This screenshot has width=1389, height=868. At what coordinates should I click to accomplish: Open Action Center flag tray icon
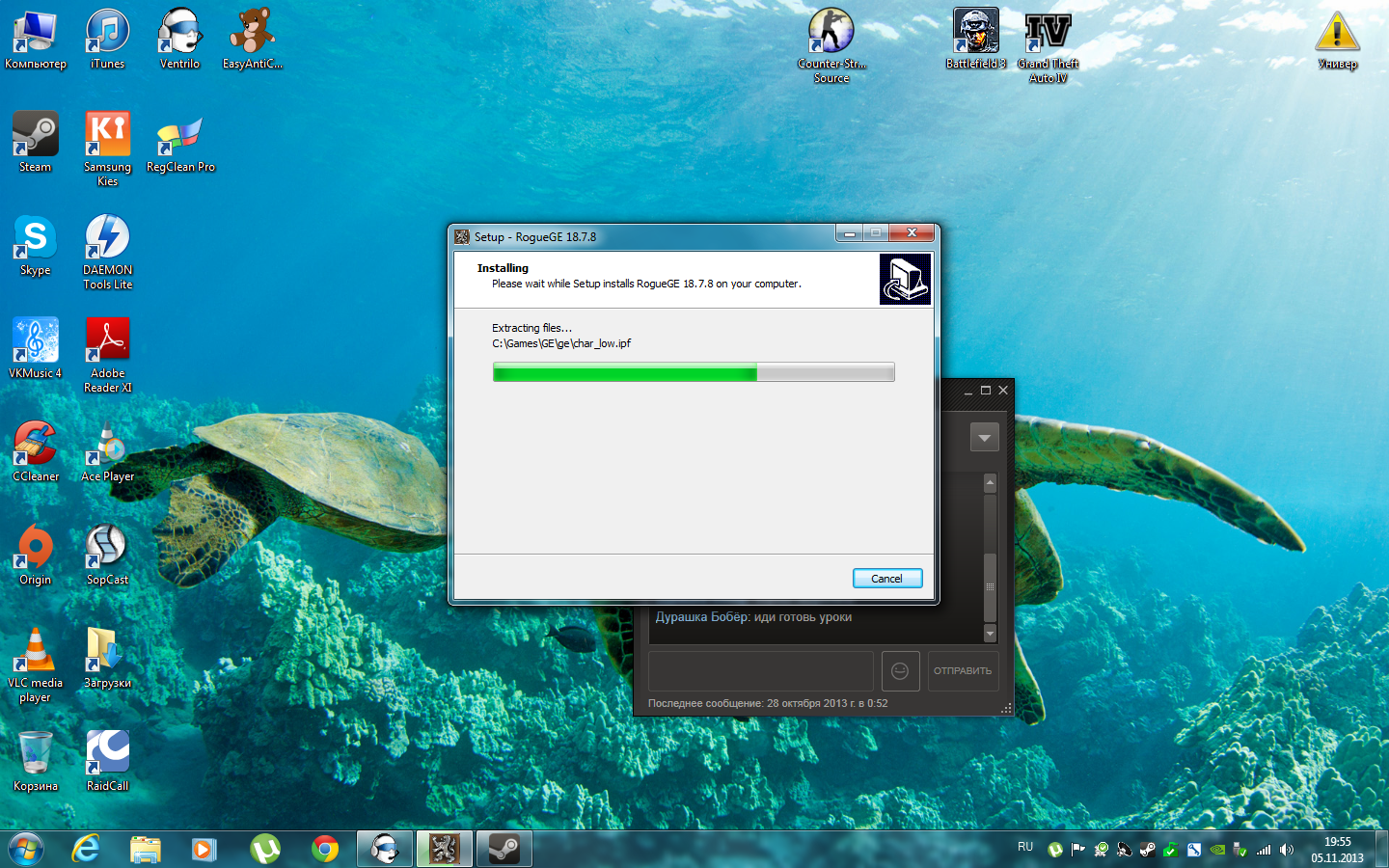pos(1078,850)
